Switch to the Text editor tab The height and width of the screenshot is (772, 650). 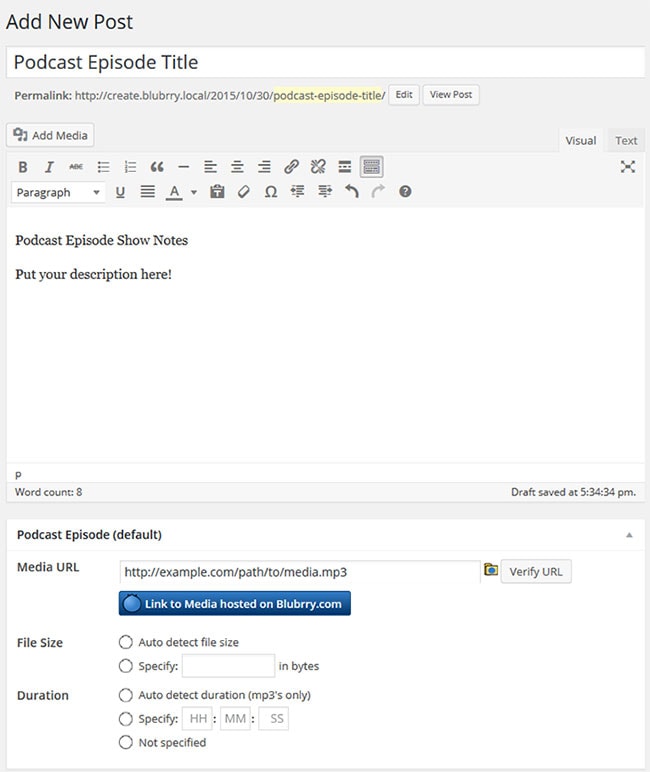tap(626, 141)
